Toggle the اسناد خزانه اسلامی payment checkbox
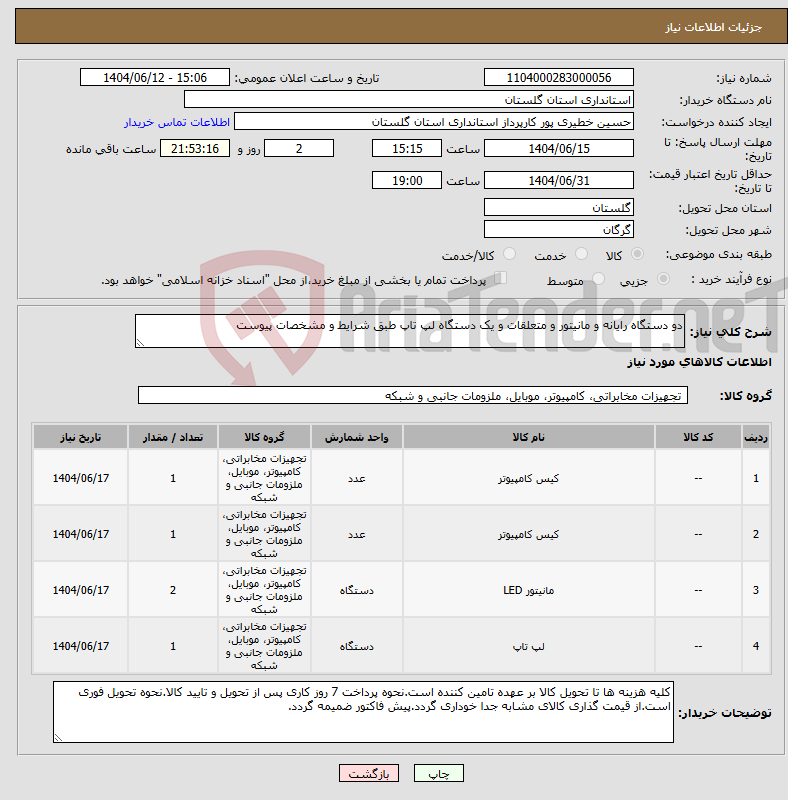This screenshot has width=788, height=800. pyautogui.click(x=501, y=278)
